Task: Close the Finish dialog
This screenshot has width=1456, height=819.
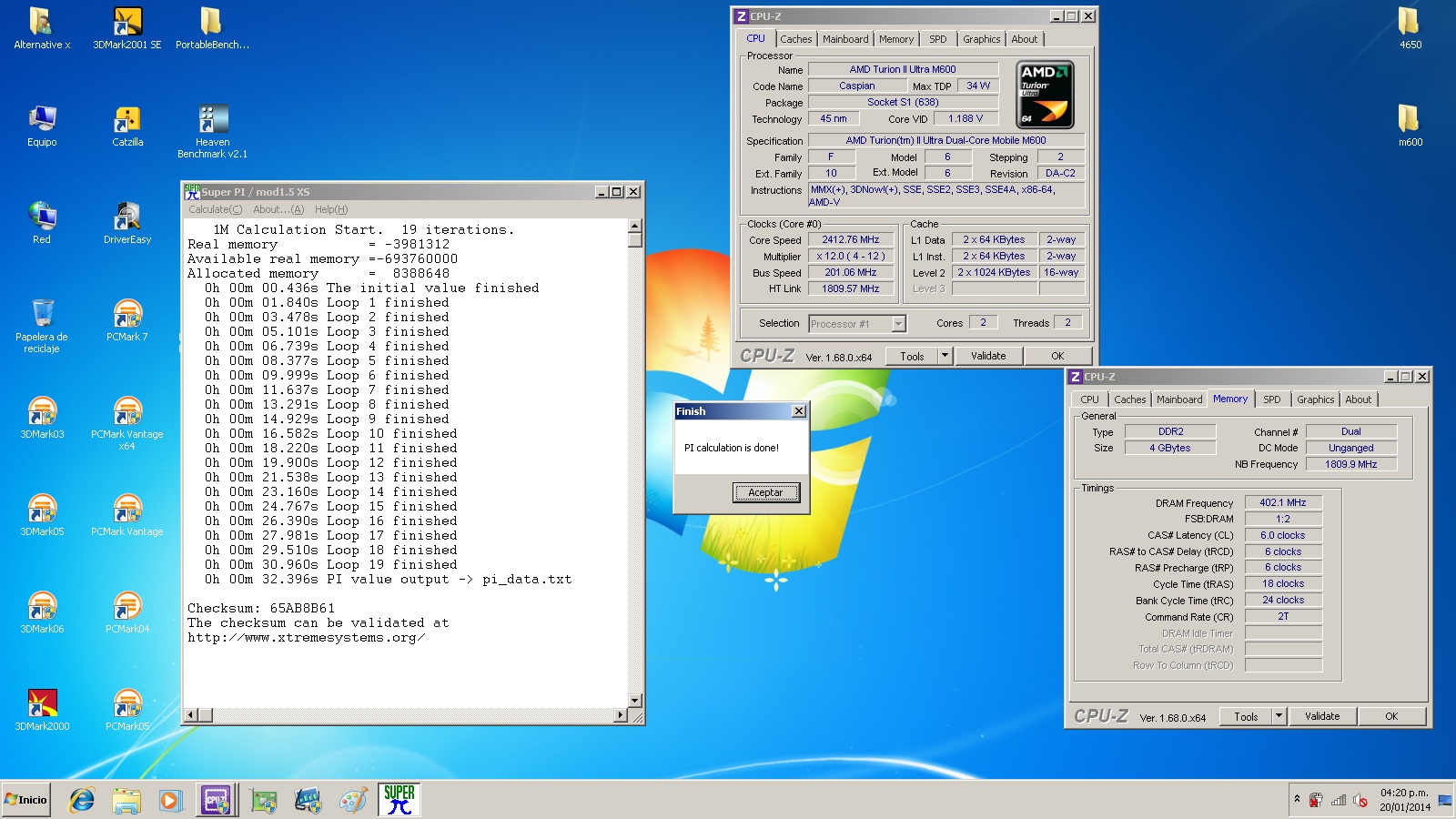Action: (798, 411)
